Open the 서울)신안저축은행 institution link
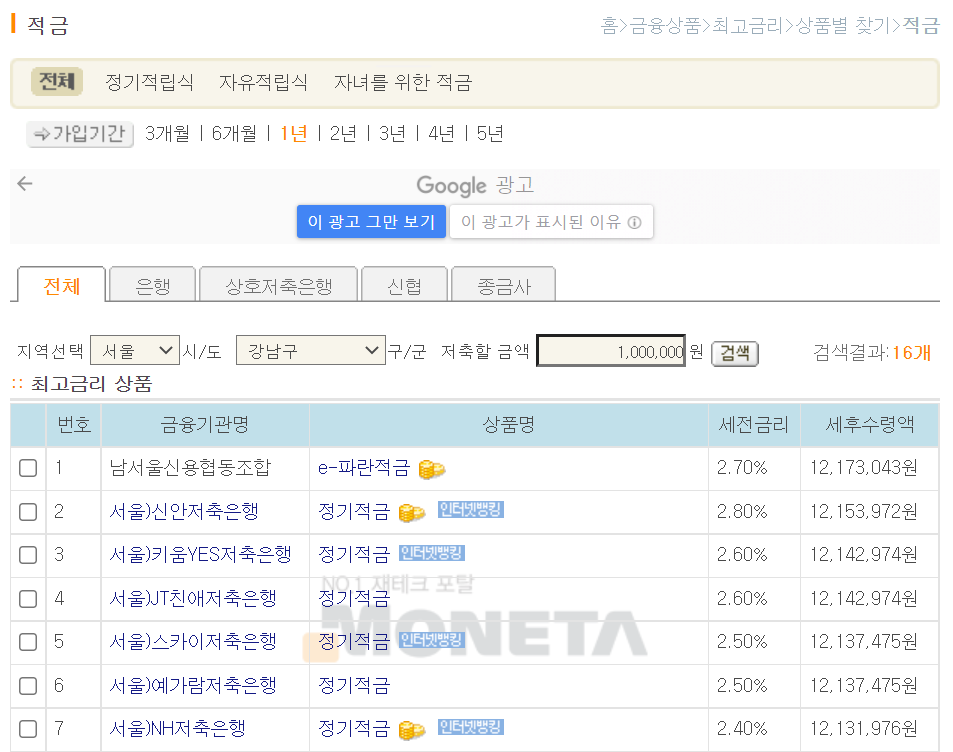The height and width of the screenshot is (752, 953). (184, 511)
